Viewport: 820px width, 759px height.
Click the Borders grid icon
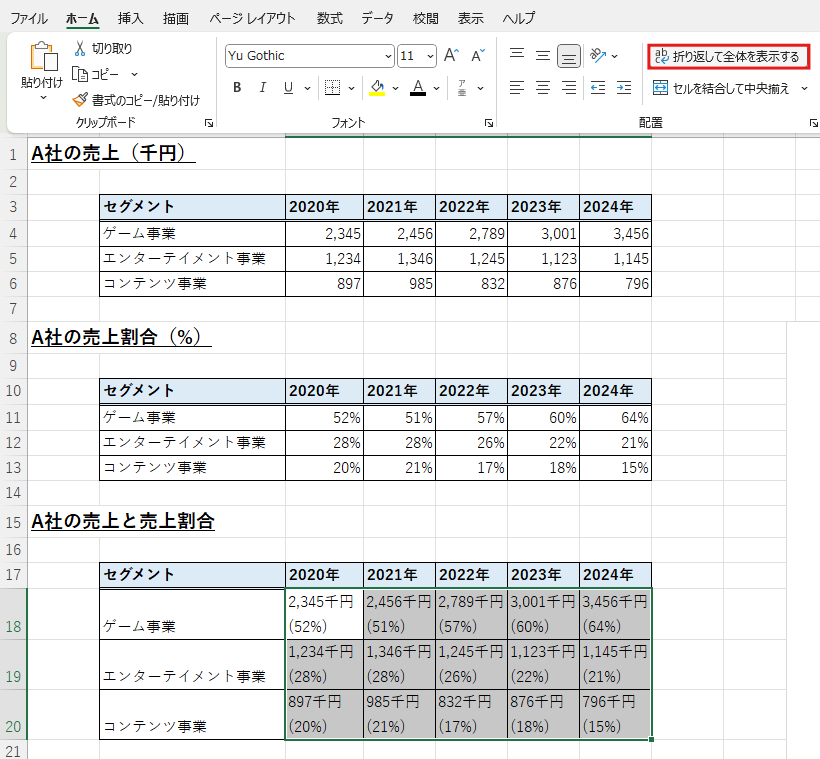pyautogui.click(x=333, y=88)
